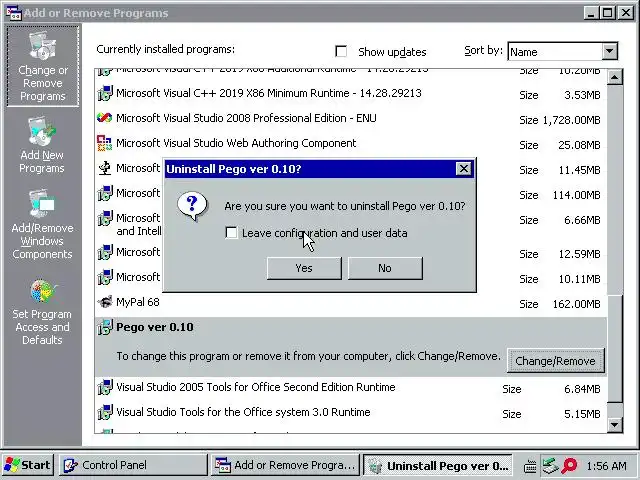
Task: Select Change or Remove Programs sidebar icon
Action: pyautogui.click(x=43, y=66)
